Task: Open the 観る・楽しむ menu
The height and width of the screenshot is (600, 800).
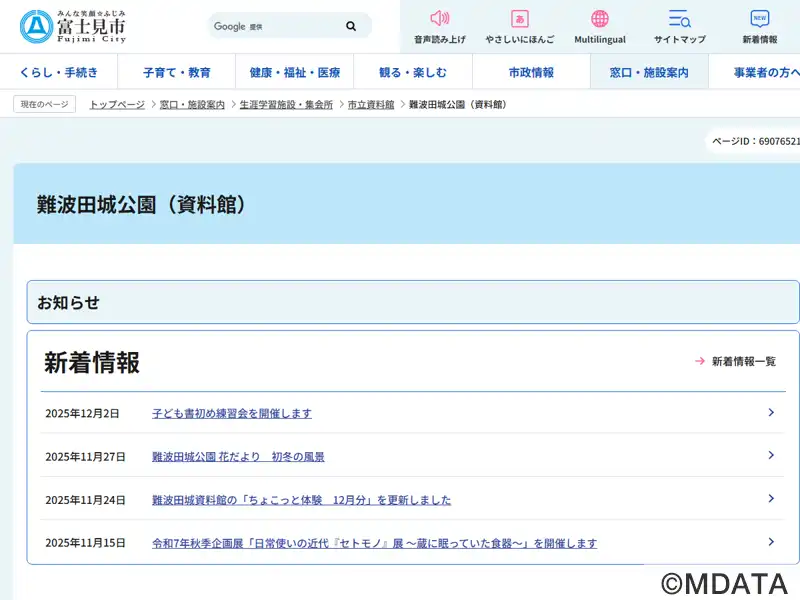Action: (413, 72)
